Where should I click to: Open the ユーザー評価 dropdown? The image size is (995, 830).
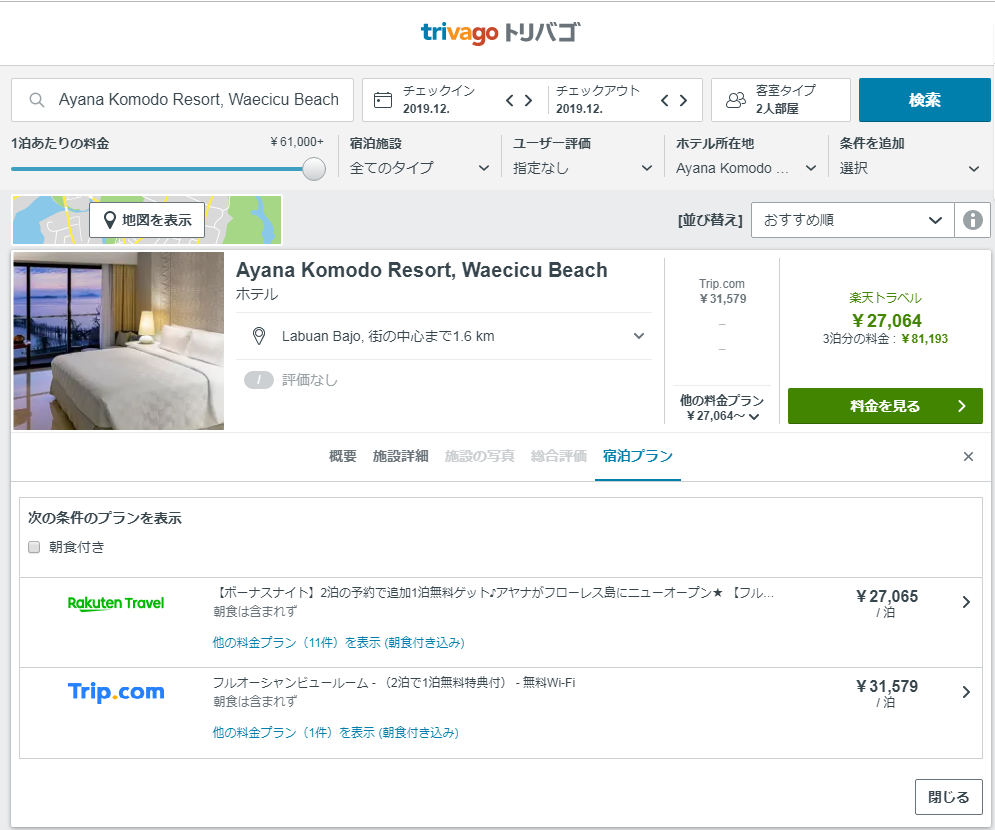click(x=583, y=168)
